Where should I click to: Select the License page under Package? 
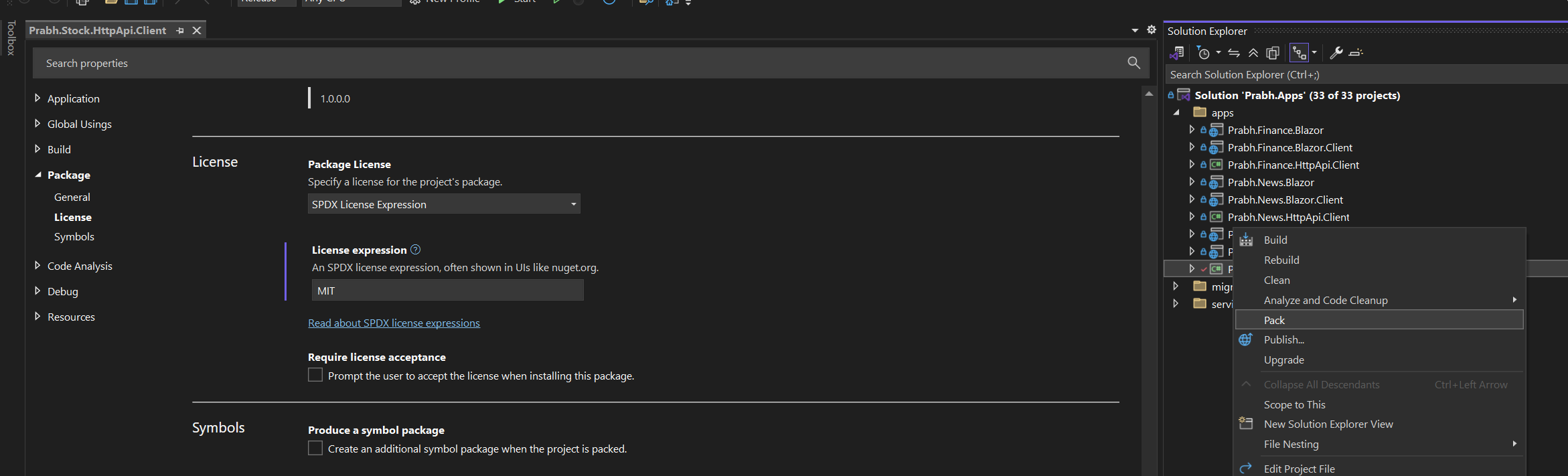click(73, 217)
